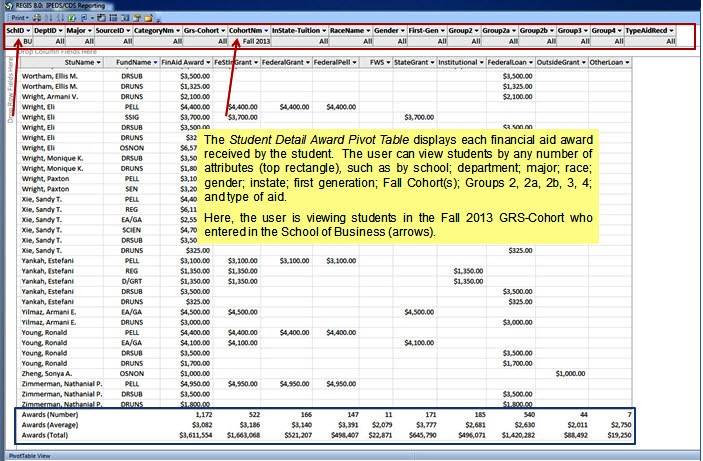The height and width of the screenshot is (461, 703).
Task: Select the 'Zheng, Sonya A.' student row name
Action: (x=47, y=374)
